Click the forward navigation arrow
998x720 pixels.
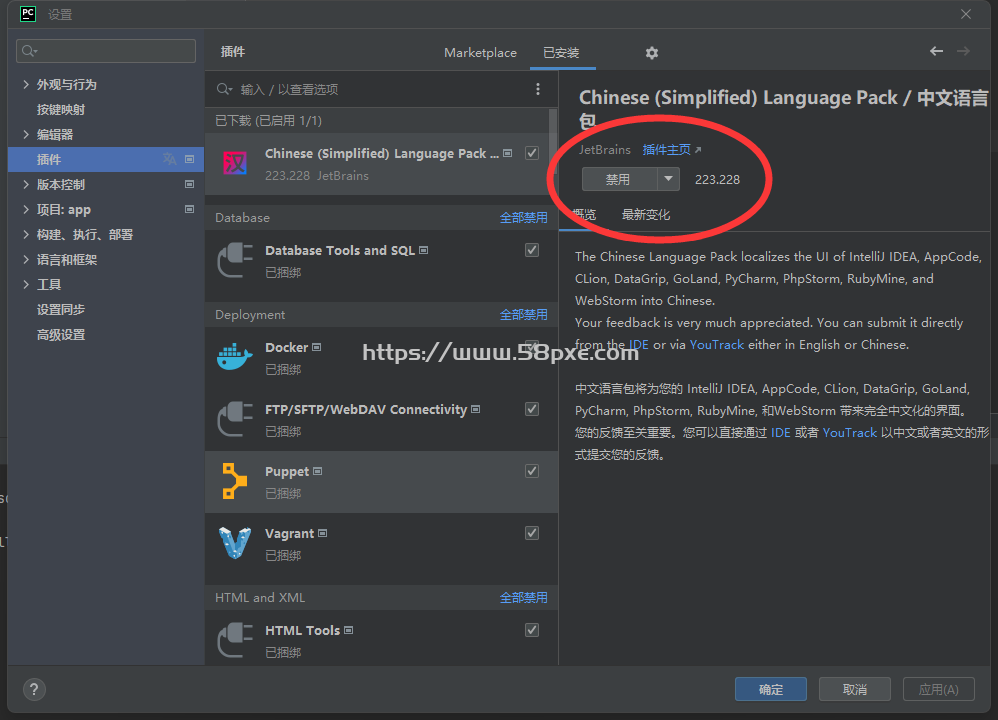tap(963, 51)
